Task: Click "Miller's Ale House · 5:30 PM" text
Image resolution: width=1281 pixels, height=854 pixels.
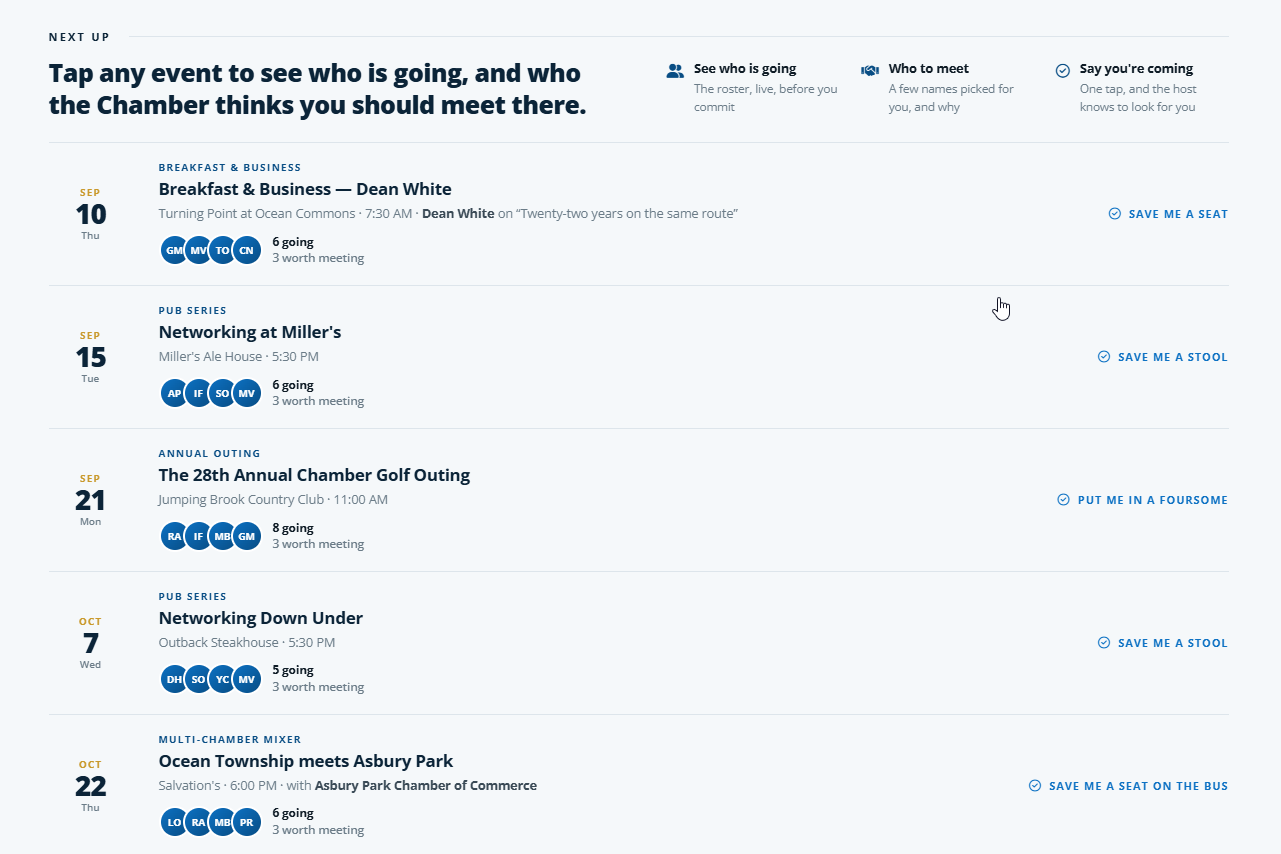Action: [239, 357]
